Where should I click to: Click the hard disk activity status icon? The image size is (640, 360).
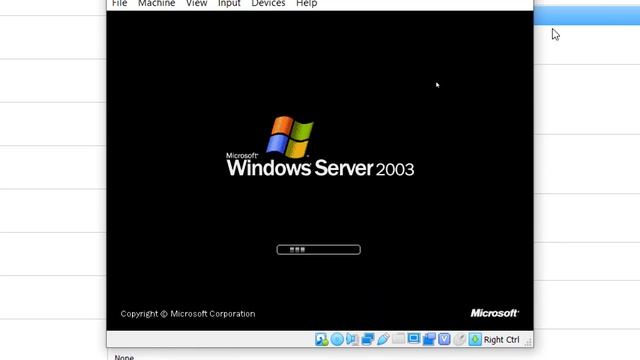pos(322,339)
